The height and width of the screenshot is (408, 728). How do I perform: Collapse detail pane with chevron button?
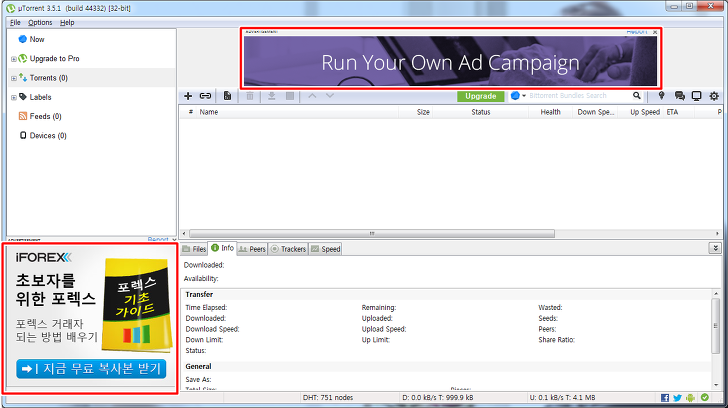point(715,248)
